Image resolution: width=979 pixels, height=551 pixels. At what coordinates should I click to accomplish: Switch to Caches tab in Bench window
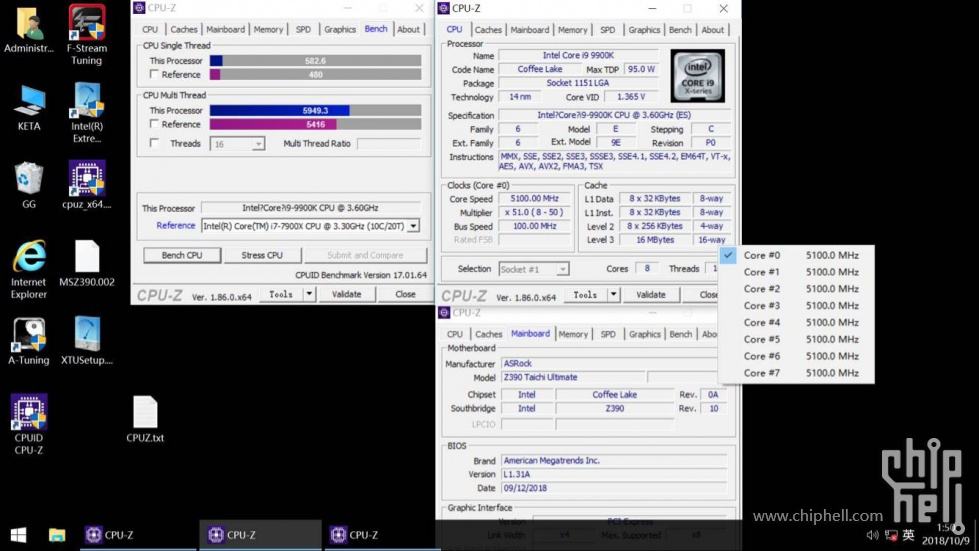tap(184, 29)
